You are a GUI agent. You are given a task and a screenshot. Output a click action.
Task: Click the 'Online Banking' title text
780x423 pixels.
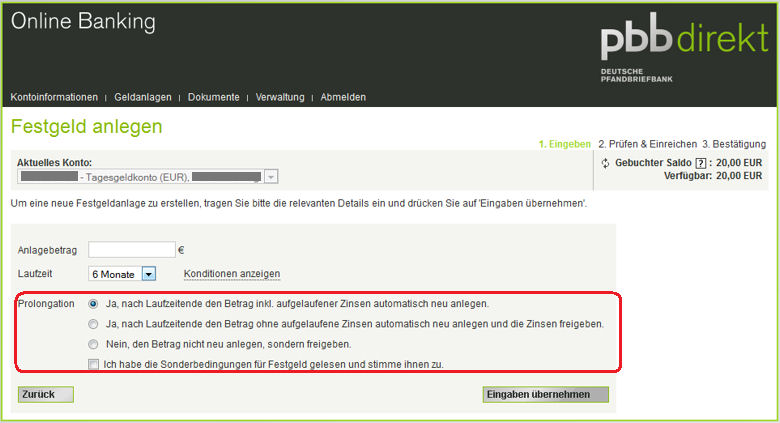click(x=83, y=22)
